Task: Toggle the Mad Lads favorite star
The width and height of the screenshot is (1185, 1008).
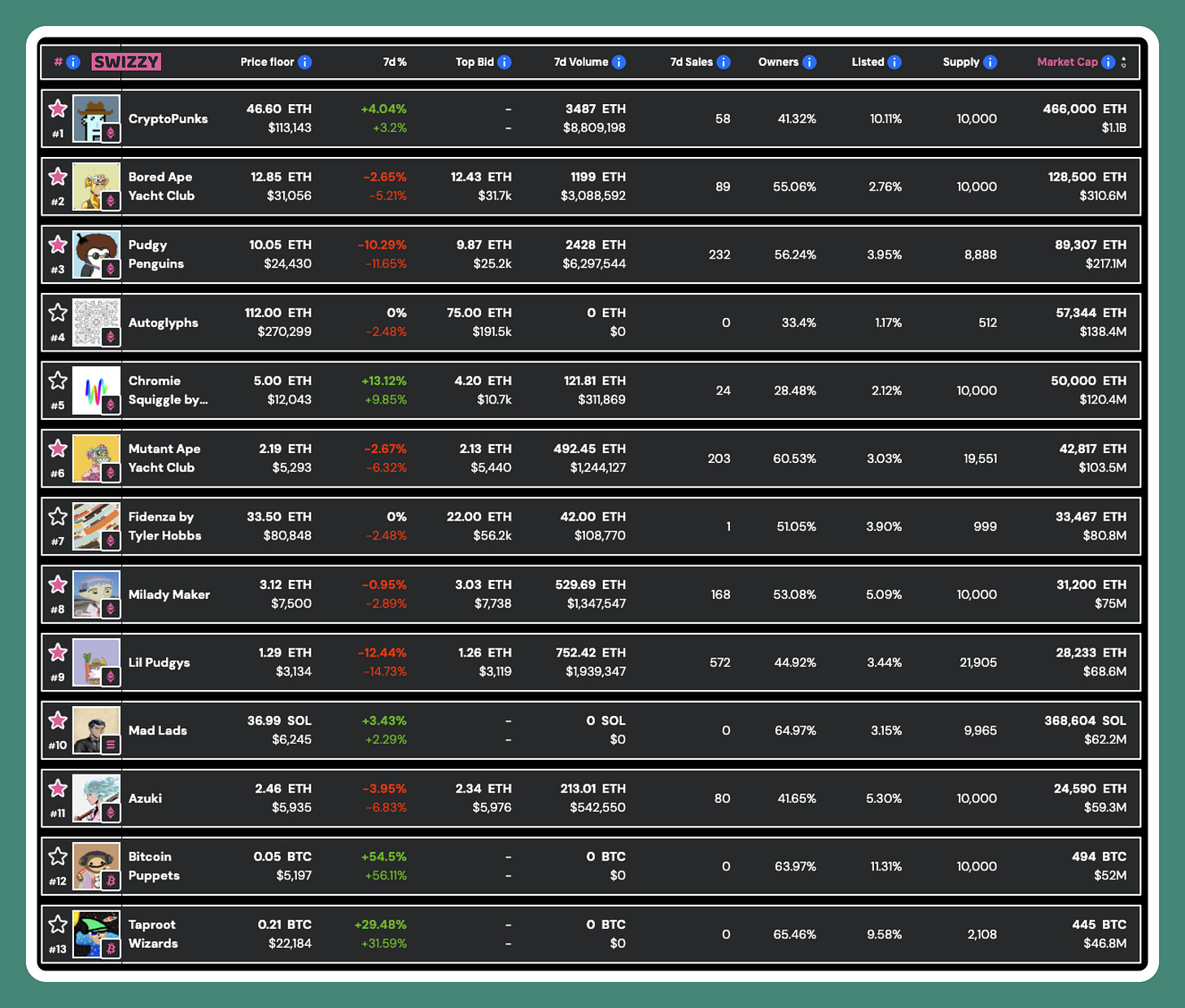Action: 57,720
